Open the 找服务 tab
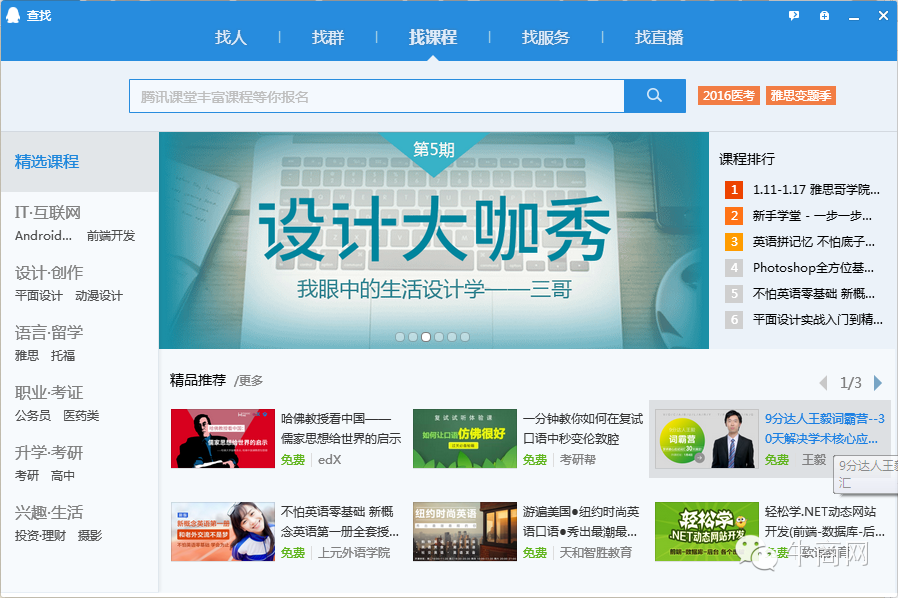The image size is (898, 598). [x=546, y=38]
